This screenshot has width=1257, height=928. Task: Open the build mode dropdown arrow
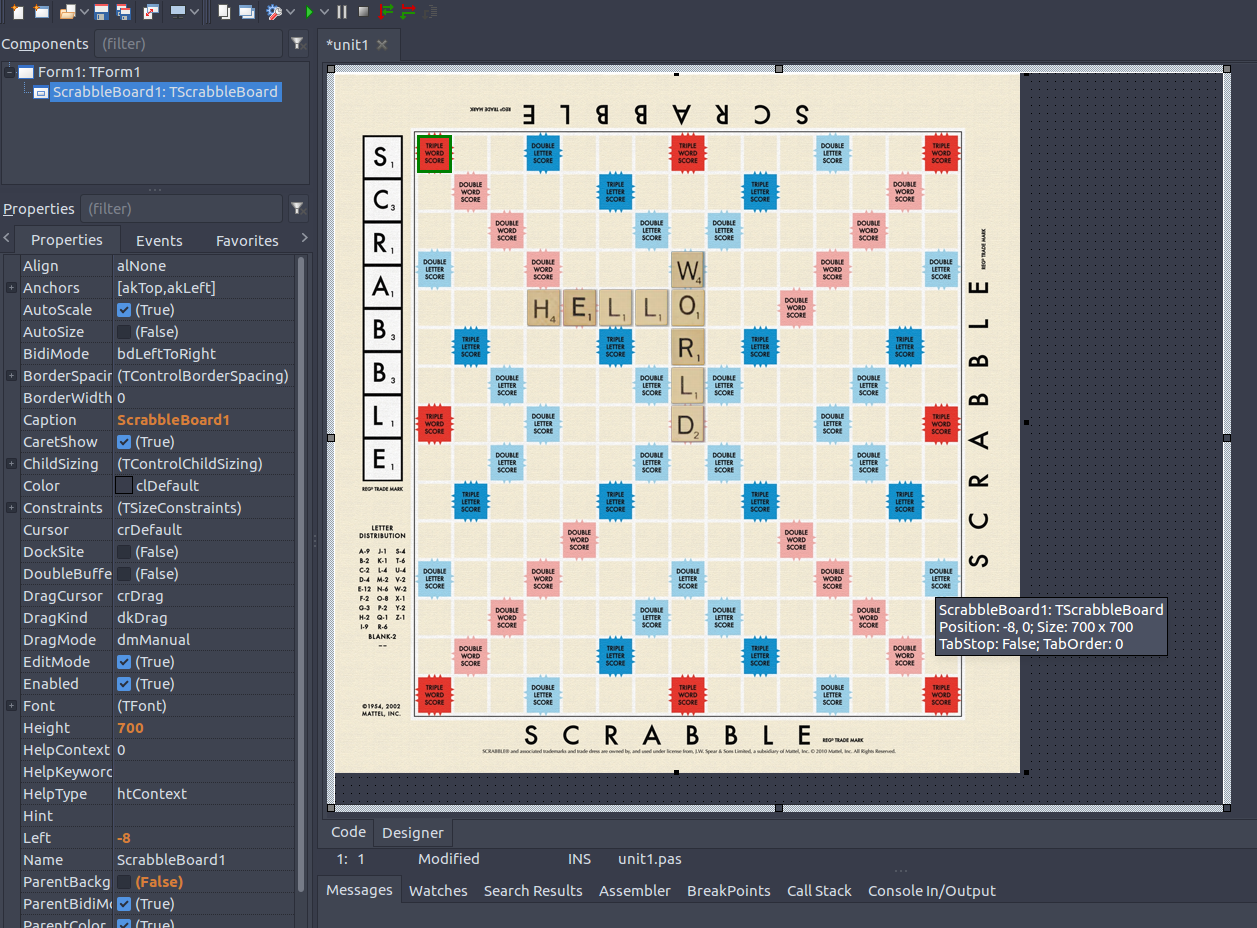[290, 12]
